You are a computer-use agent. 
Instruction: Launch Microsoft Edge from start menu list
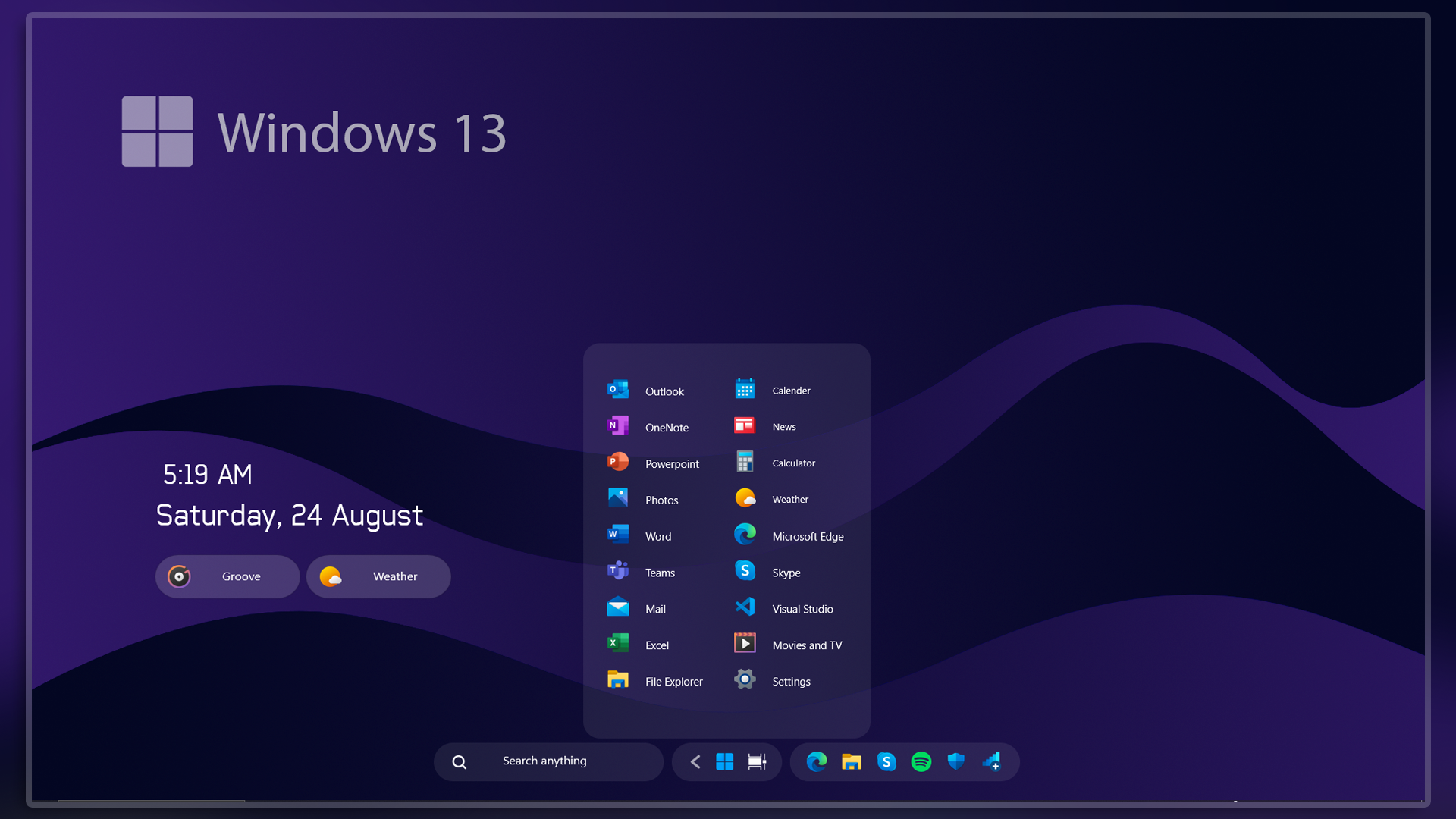789,535
